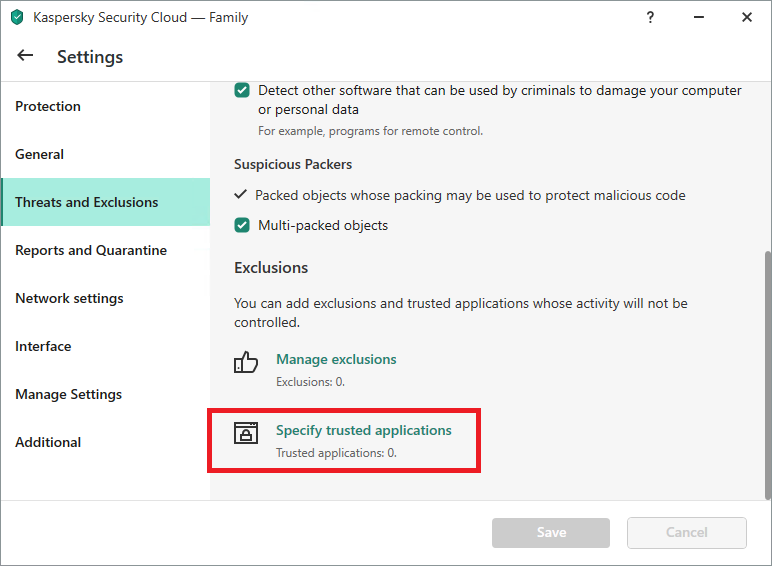The height and width of the screenshot is (566, 772).
Task: Click the Kaspersky shield logo icon
Action: 16,17
